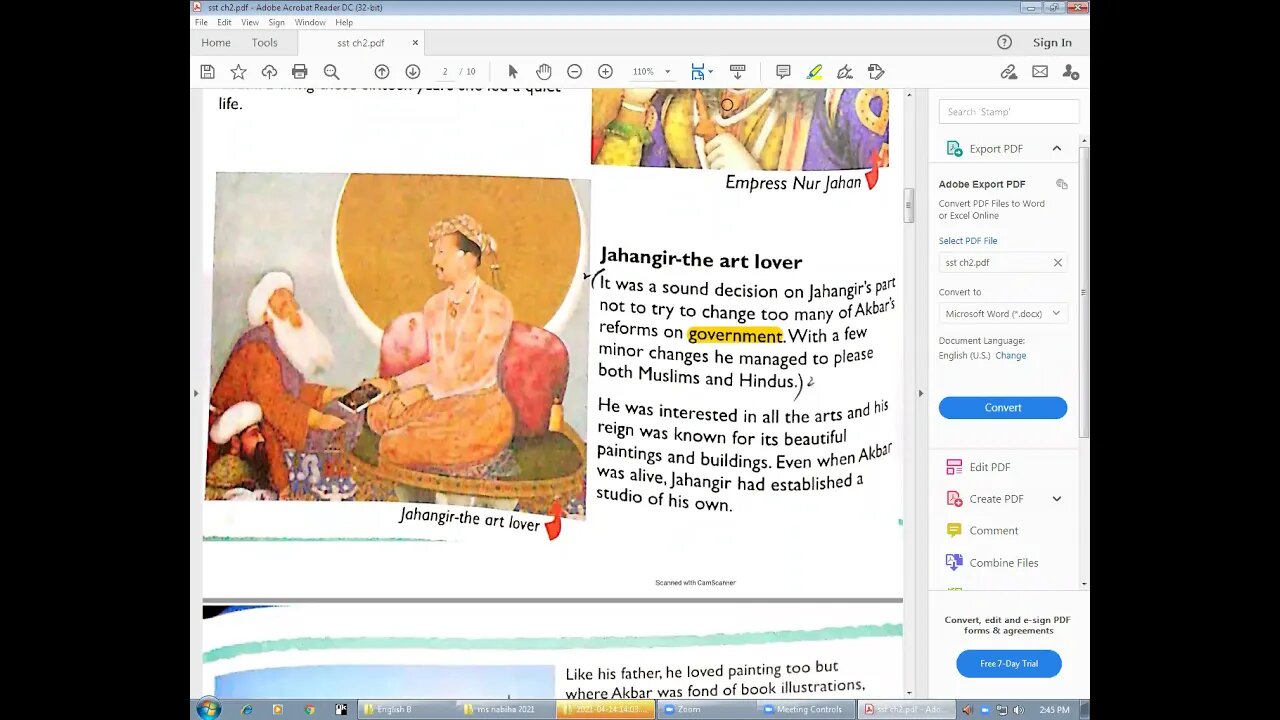Add a sticky note comment

click(783, 72)
